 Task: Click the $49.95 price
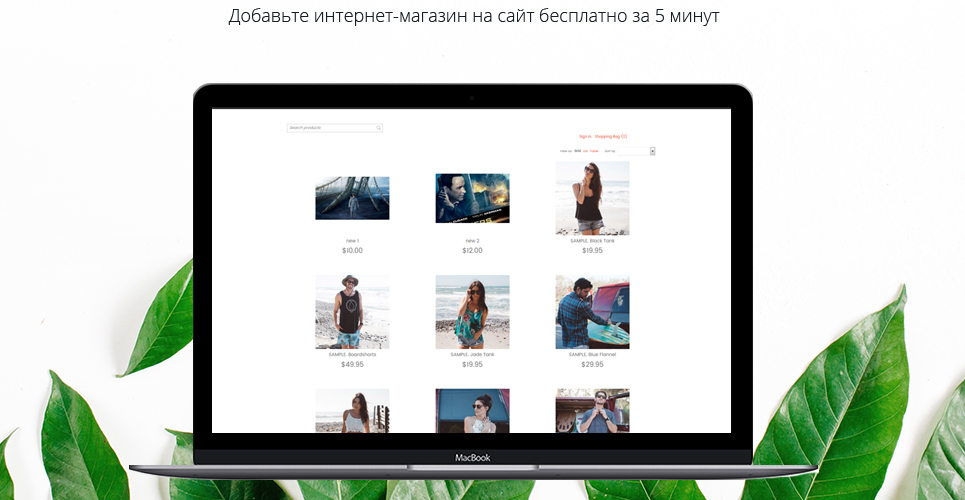(352, 365)
